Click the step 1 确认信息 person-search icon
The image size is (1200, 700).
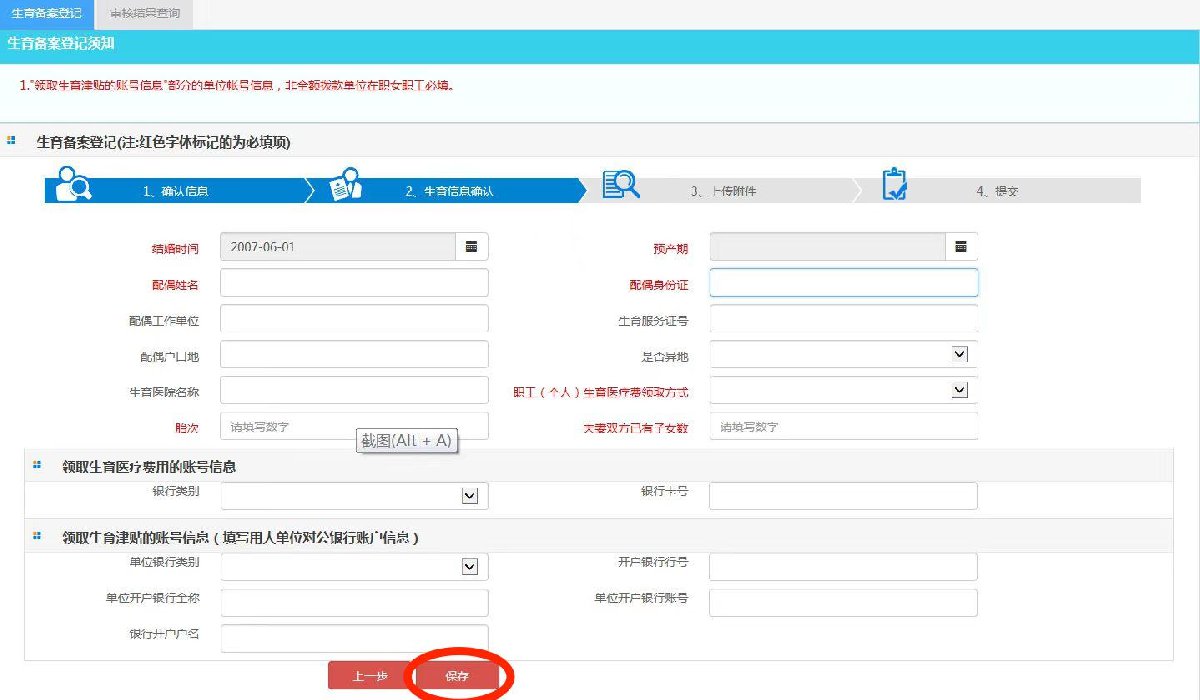point(74,185)
